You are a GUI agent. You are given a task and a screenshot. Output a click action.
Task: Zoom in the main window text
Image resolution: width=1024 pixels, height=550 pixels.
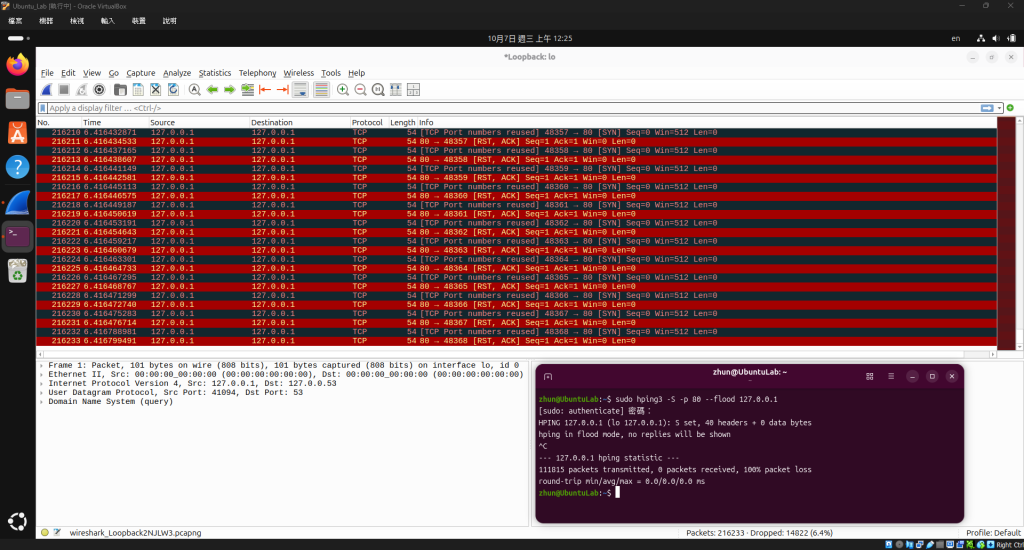click(343, 90)
